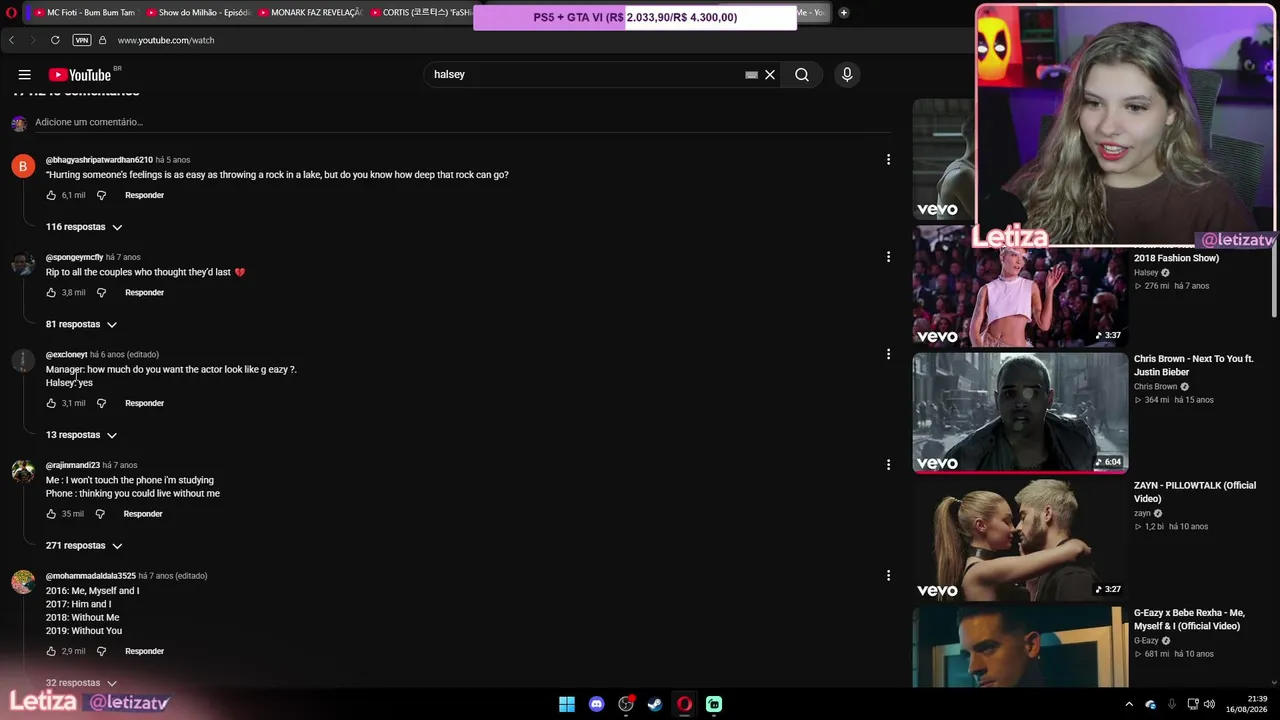Viewport: 1280px width, 720px height.
Task: Open options for mohammadaldala3525's comment
Action: click(x=888, y=576)
